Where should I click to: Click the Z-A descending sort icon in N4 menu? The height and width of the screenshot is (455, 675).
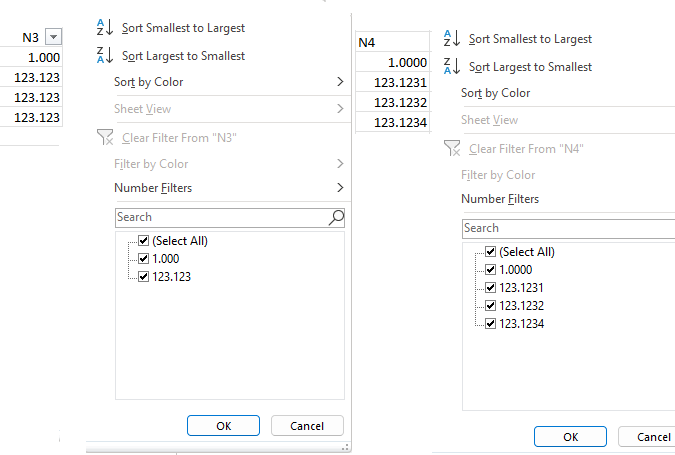point(452,67)
